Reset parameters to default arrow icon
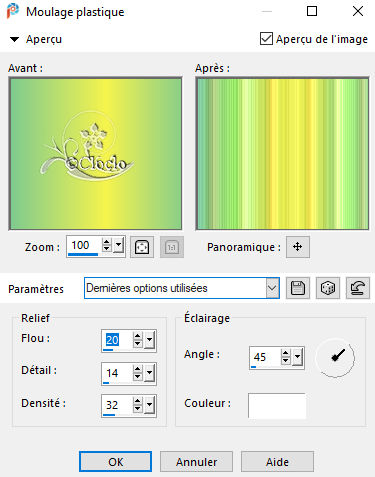Image resolution: width=375 pixels, height=477 pixels. tap(358, 288)
